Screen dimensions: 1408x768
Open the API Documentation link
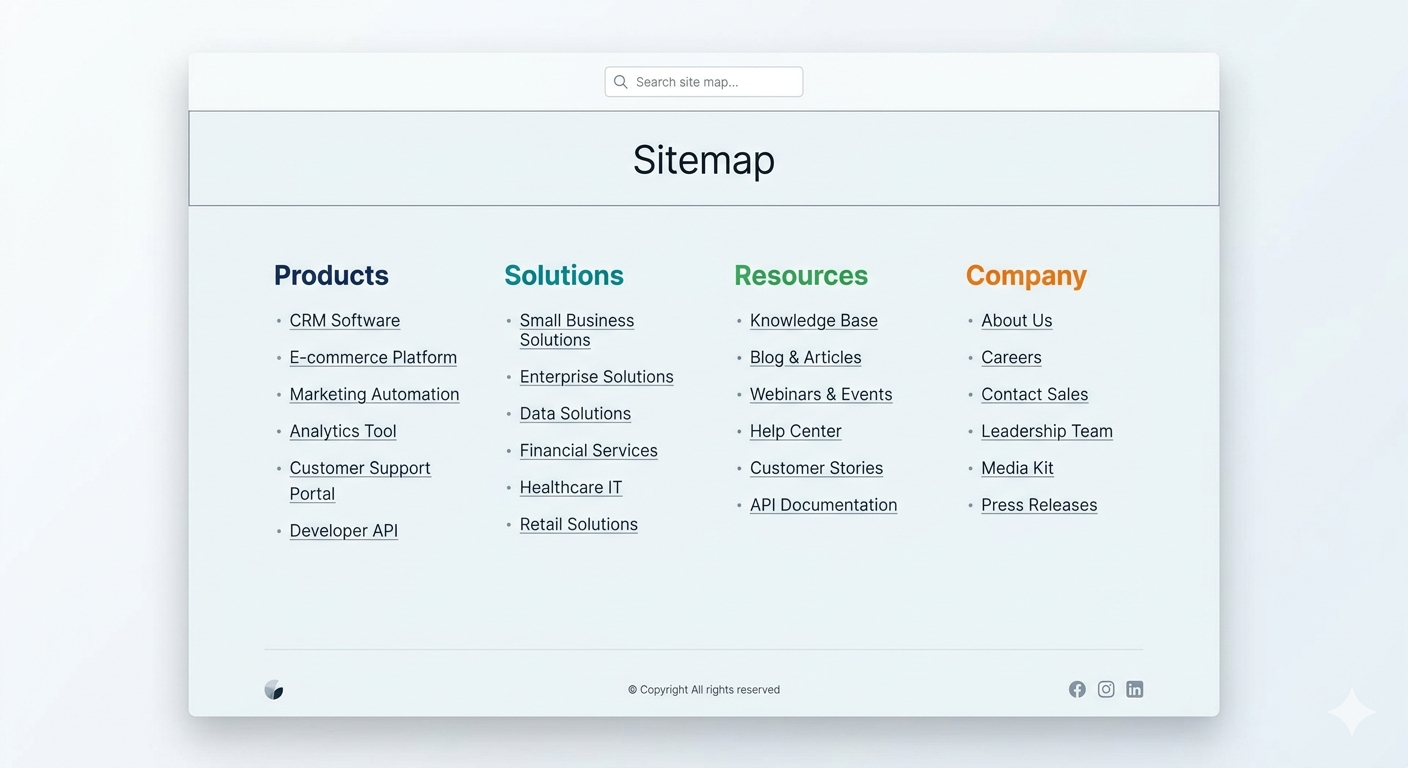[x=823, y=504]
